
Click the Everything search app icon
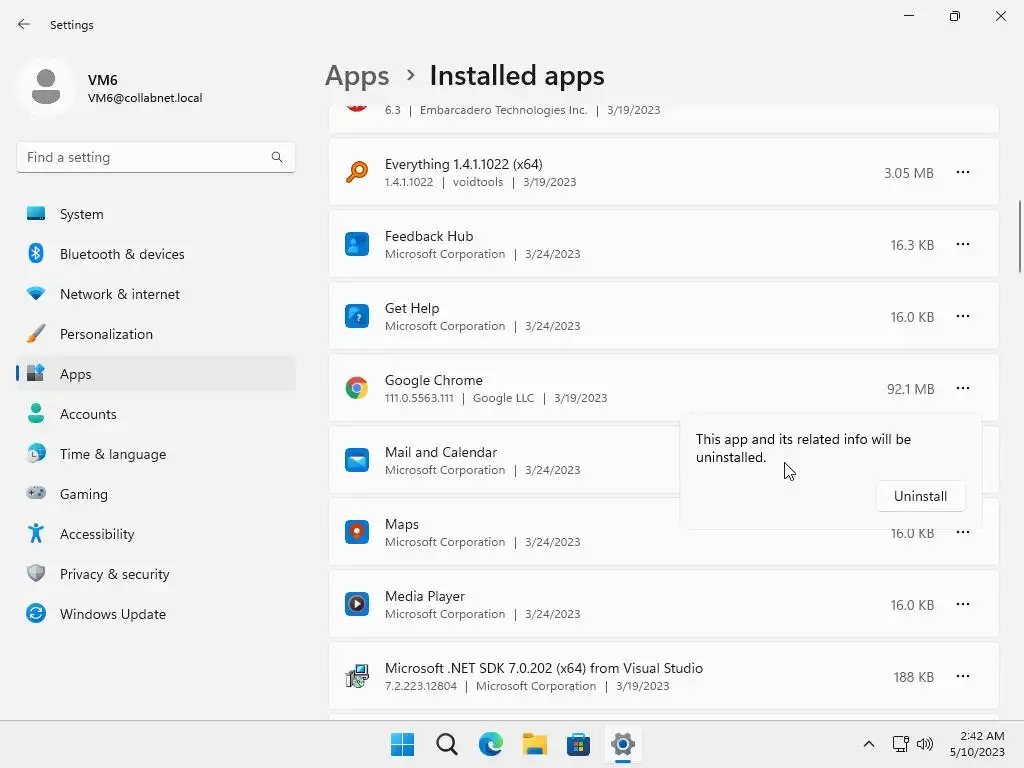[356, 172]
